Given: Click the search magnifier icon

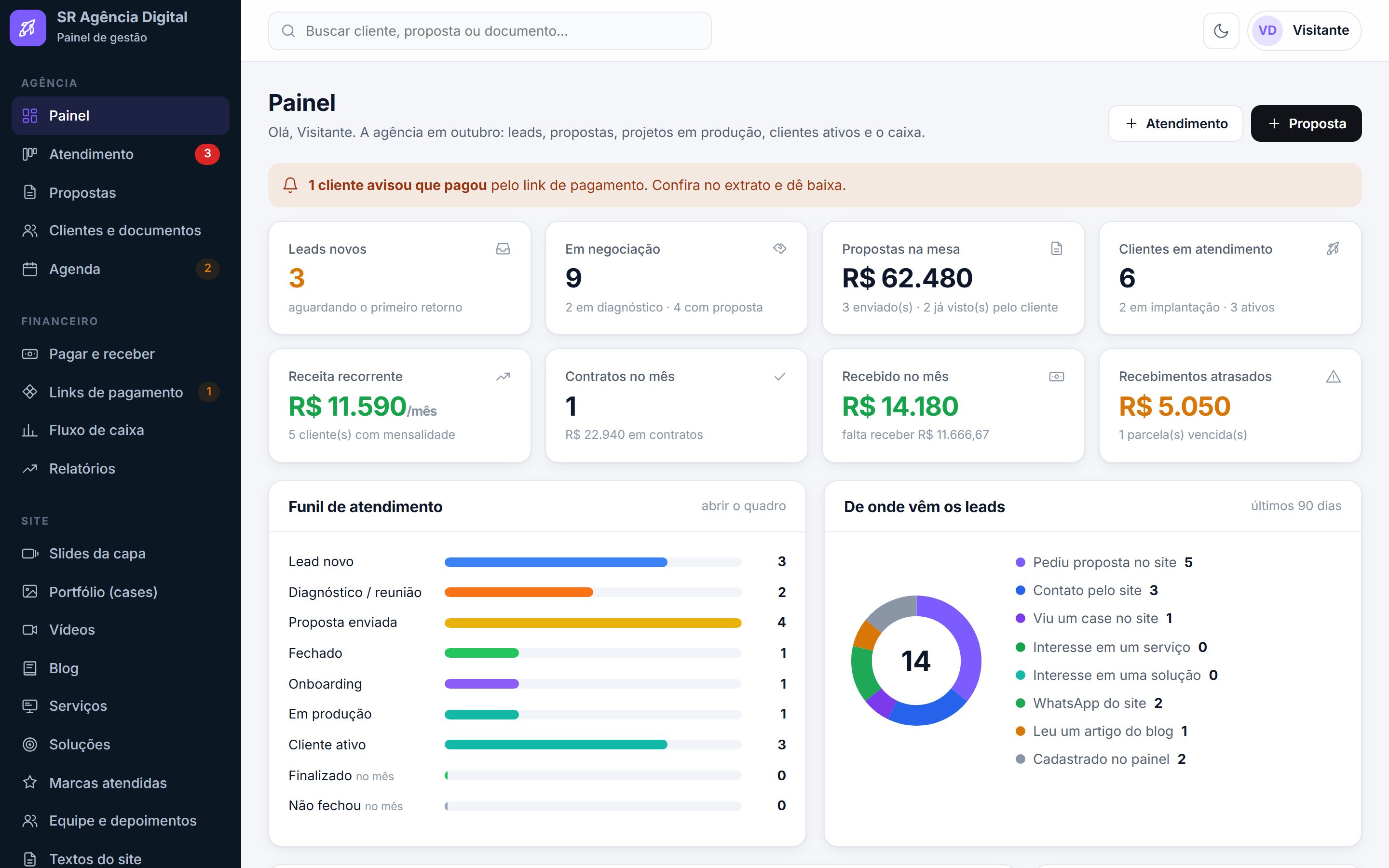Looking at the screenshot, I should point(289,31).
